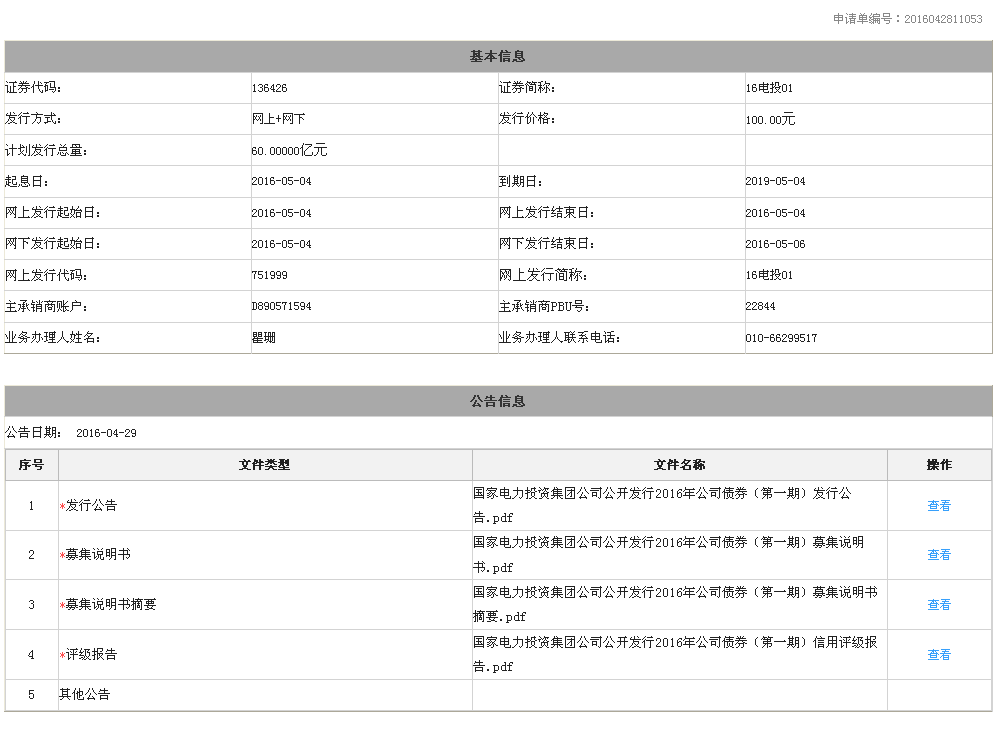This screenshot has height=738, width=996.
Task: Select planned total 60.00000亿元
Action: (290, 151)
